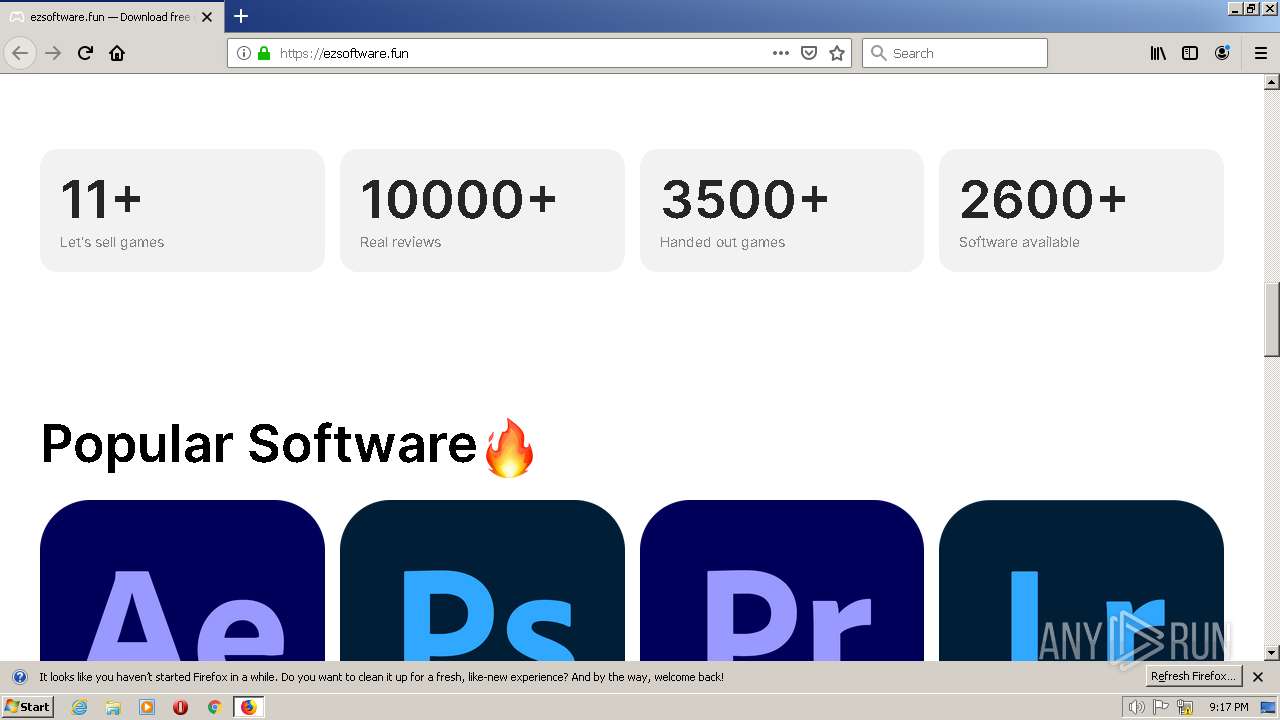This screenshot has width=1280, height=720.
Task: Save page to Pocket
Action: tap(809, 53)
